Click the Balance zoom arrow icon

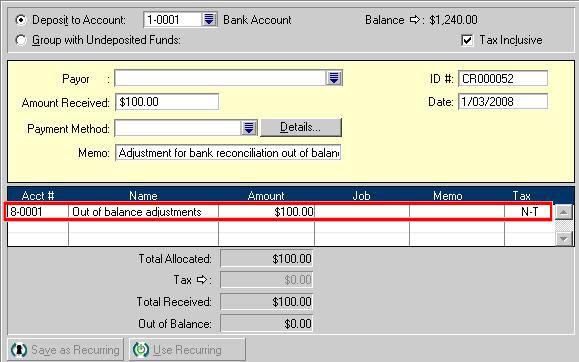[415, 20]
